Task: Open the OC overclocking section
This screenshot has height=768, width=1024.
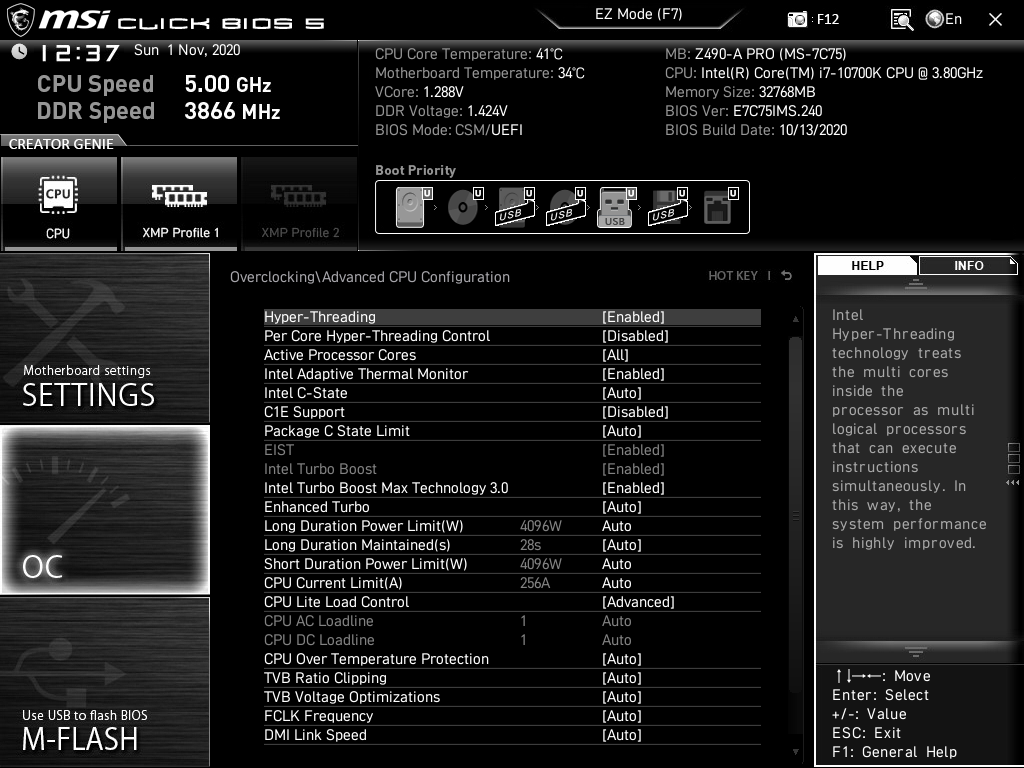Action: tap(105, 509)
